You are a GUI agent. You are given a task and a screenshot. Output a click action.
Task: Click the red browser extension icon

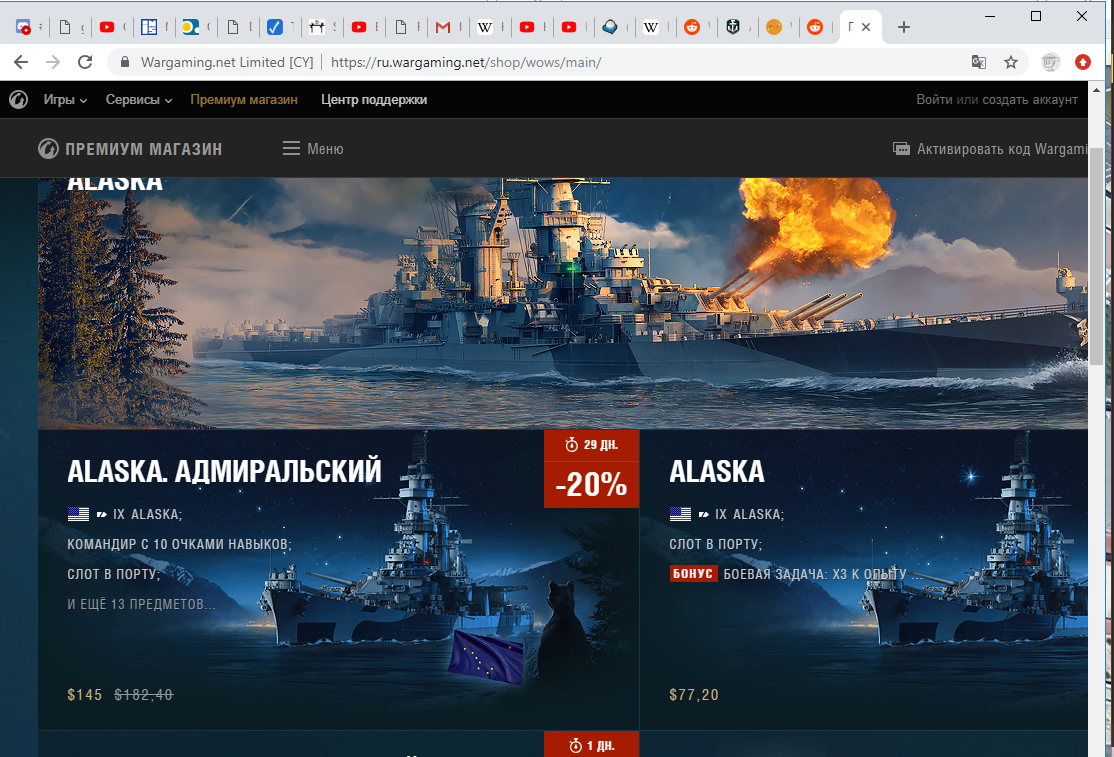1082,62
